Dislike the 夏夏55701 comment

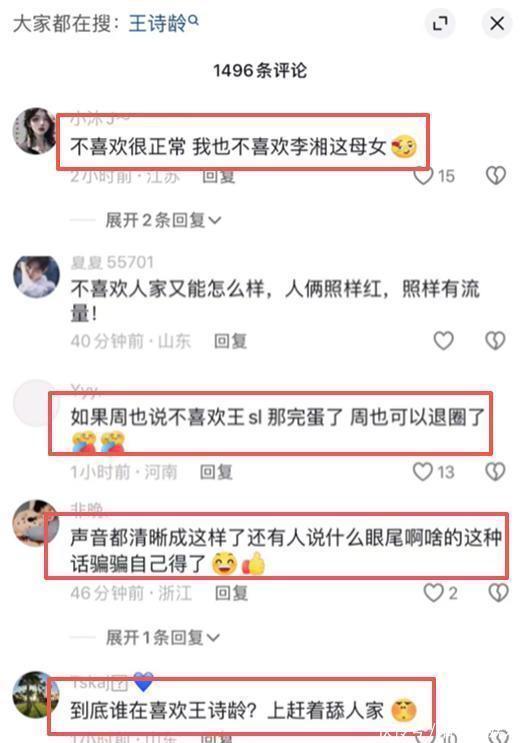click(x=496, y=340)
